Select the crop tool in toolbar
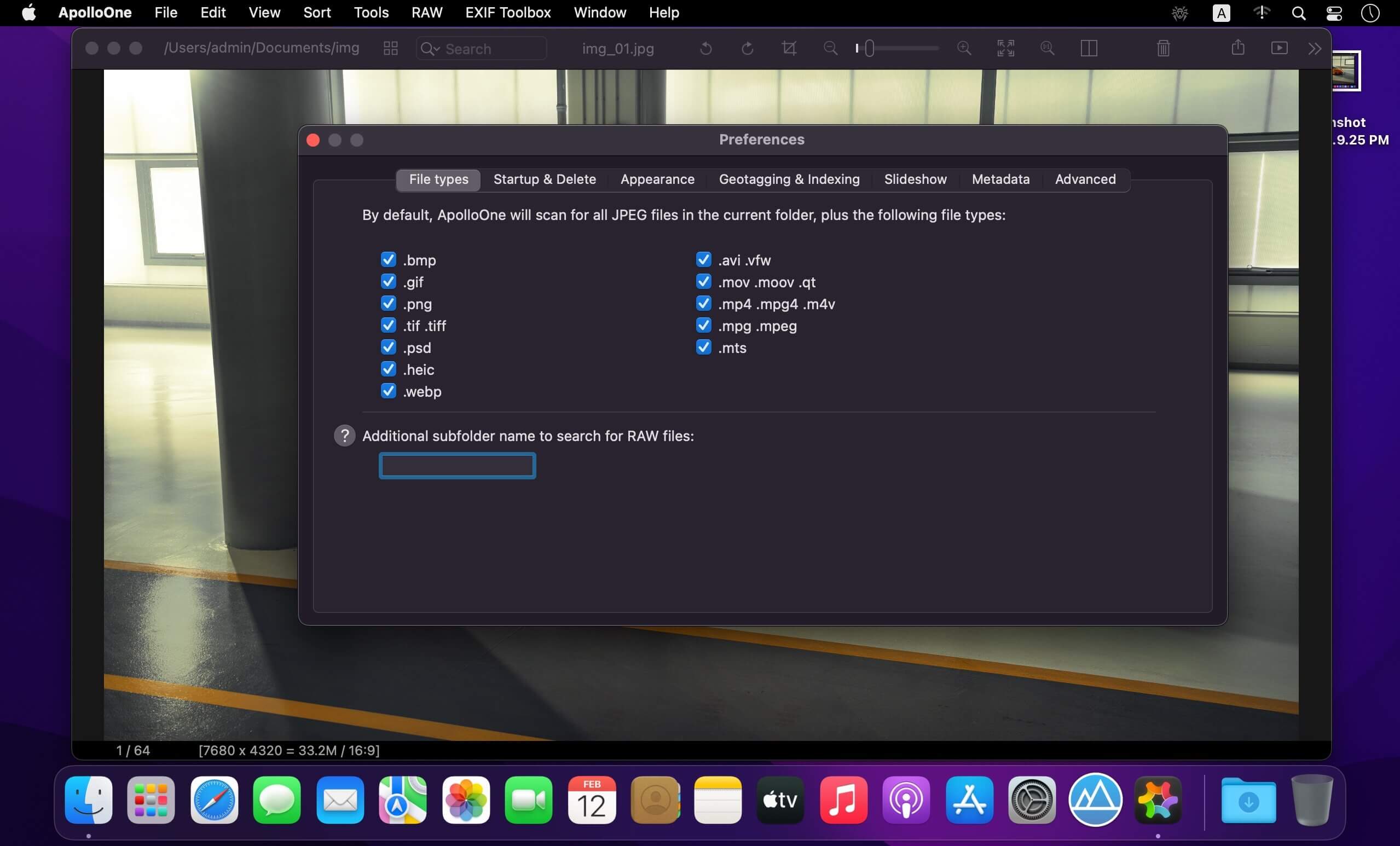 point(789,48)
